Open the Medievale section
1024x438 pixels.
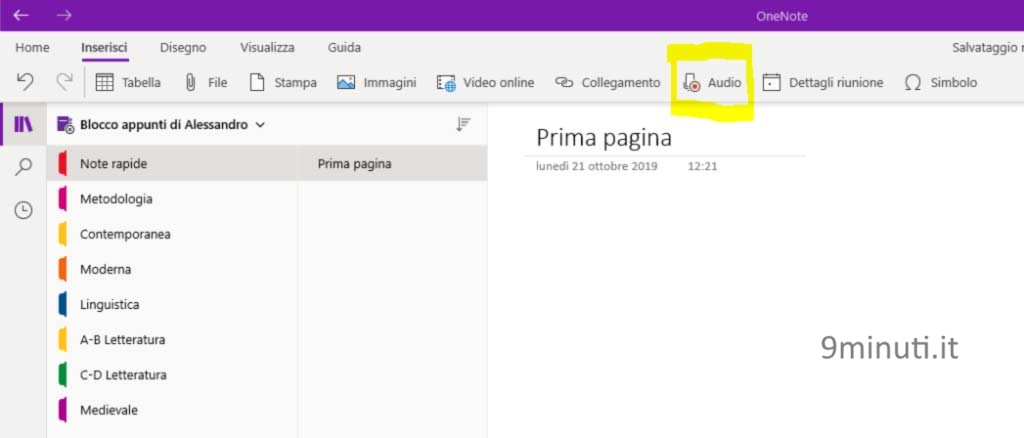pos(172,410)
